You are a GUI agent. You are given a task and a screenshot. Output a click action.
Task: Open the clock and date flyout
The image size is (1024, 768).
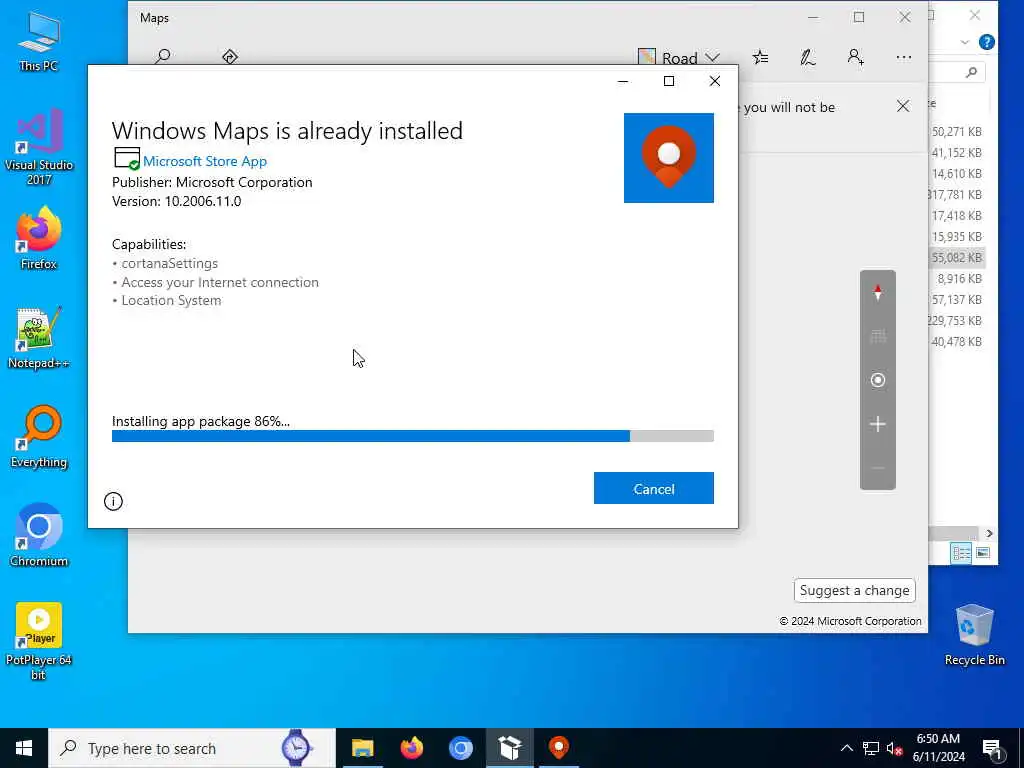click(938, 748)
